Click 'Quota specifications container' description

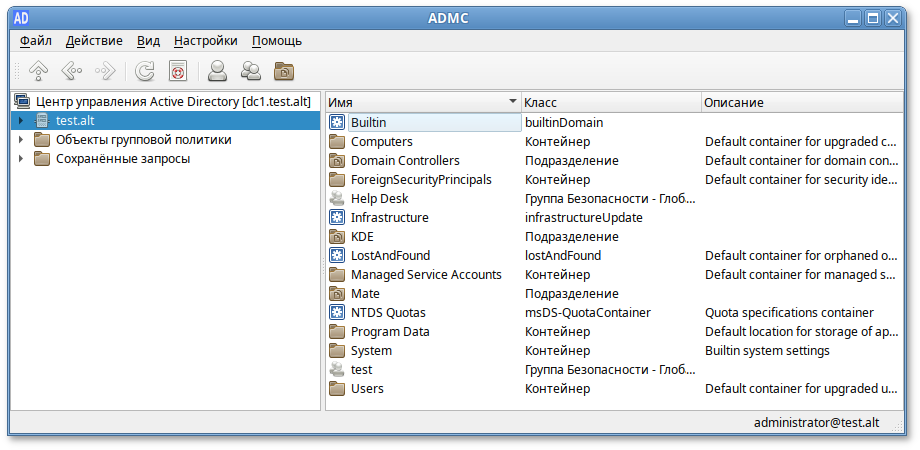[x=789, y=312]
